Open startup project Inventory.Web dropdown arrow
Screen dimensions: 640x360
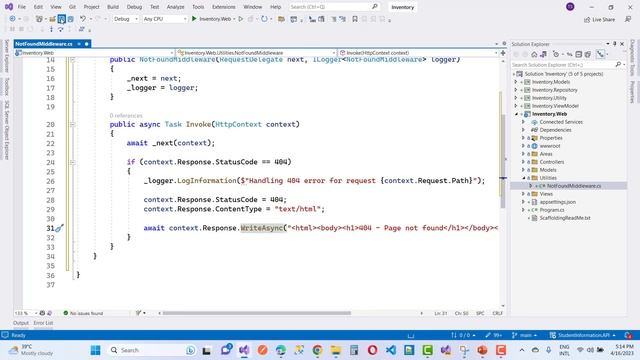tap(234, 19)
